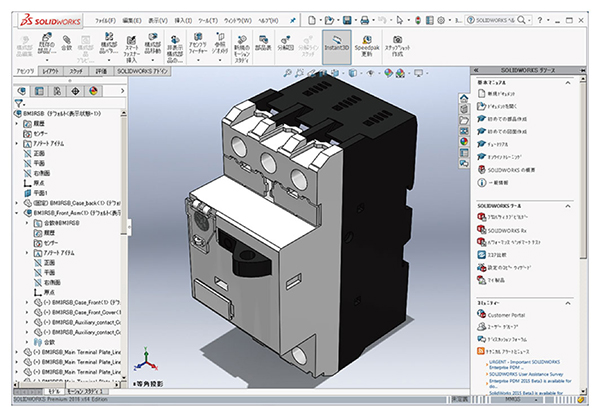Switch to the SOLIDWORKS Add-ins ribbon tab

(x=142, y=71)
